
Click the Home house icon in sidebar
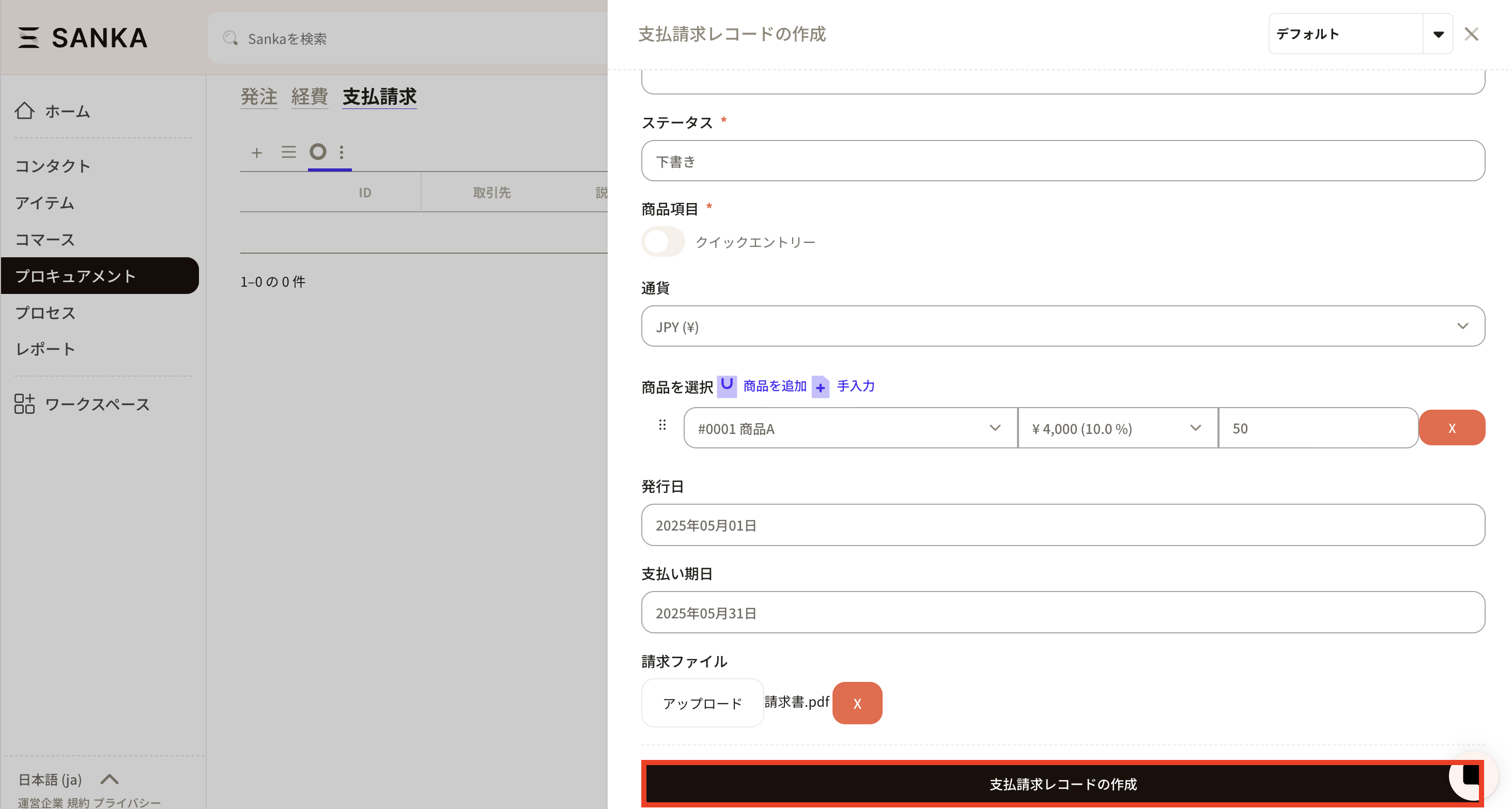[x=25, y=111]
